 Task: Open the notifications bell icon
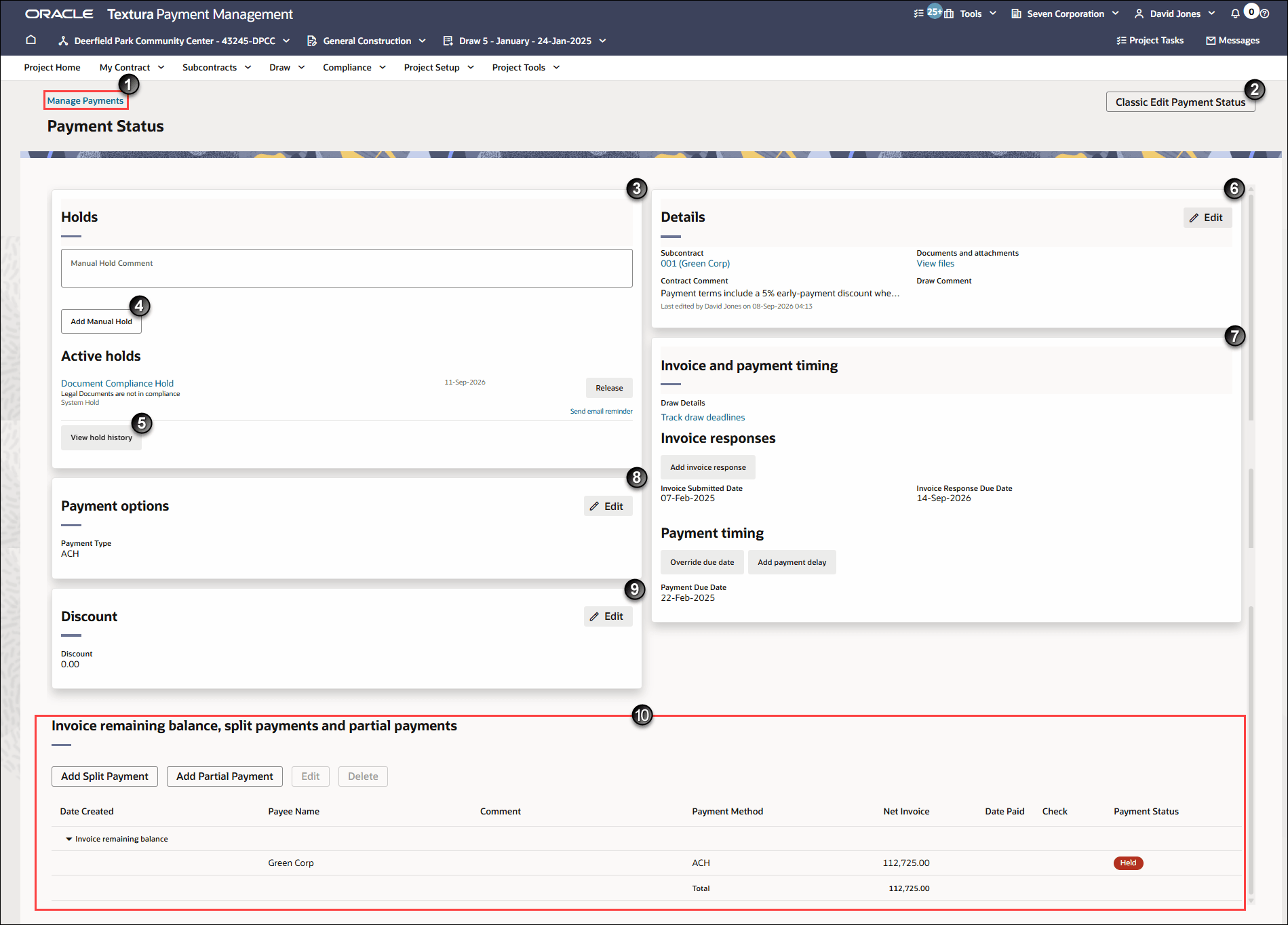point(1235,14)
